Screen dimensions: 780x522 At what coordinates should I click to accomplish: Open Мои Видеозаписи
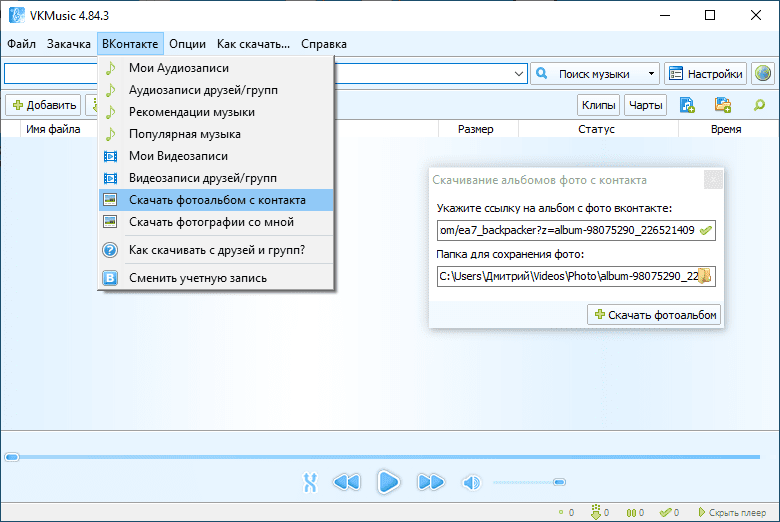tap(216, 156)
